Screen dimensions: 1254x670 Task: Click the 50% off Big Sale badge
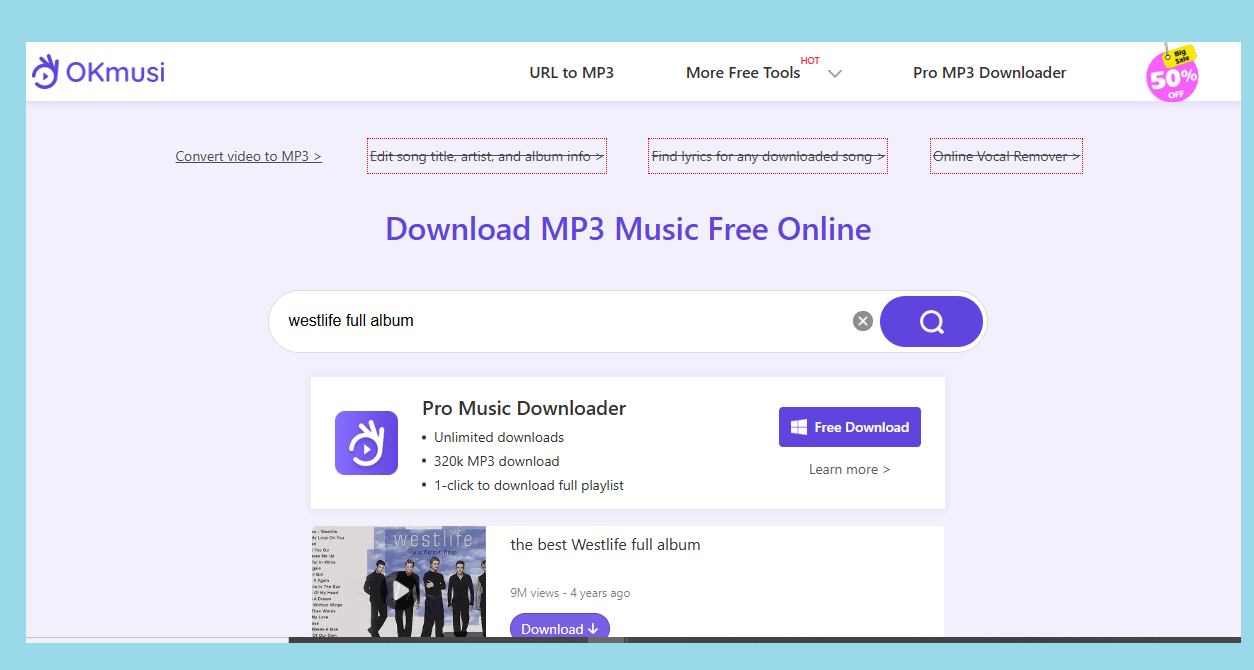tap(1171, 74)
